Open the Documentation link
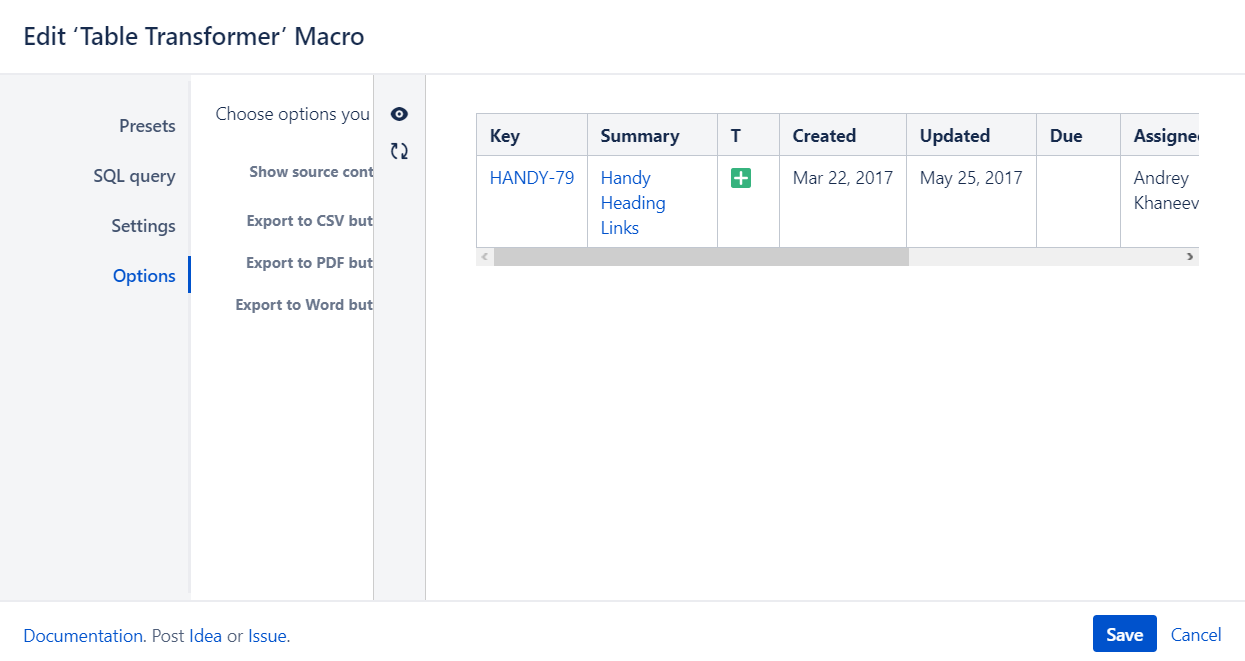The image size is (1245, 661). (x=83, y=635)
